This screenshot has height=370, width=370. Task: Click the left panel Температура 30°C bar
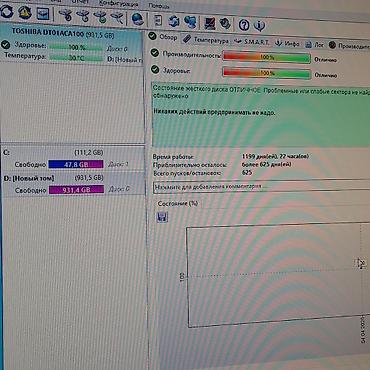pos(76,58)
